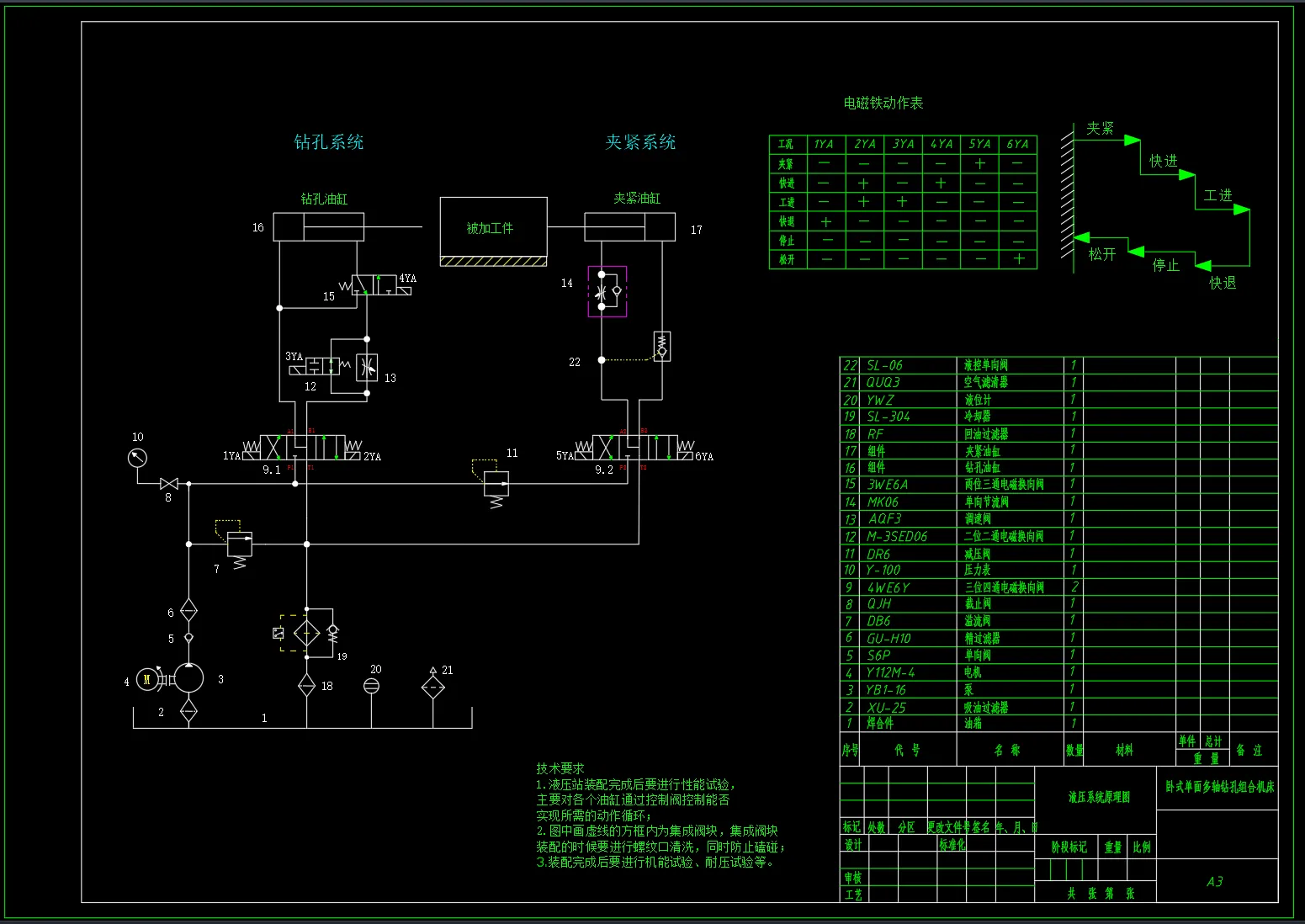The width and height of the screenshot is (1305, 924).
Task: Select the 3WE6A code in the parts list
Action: (x=888, y=485)
